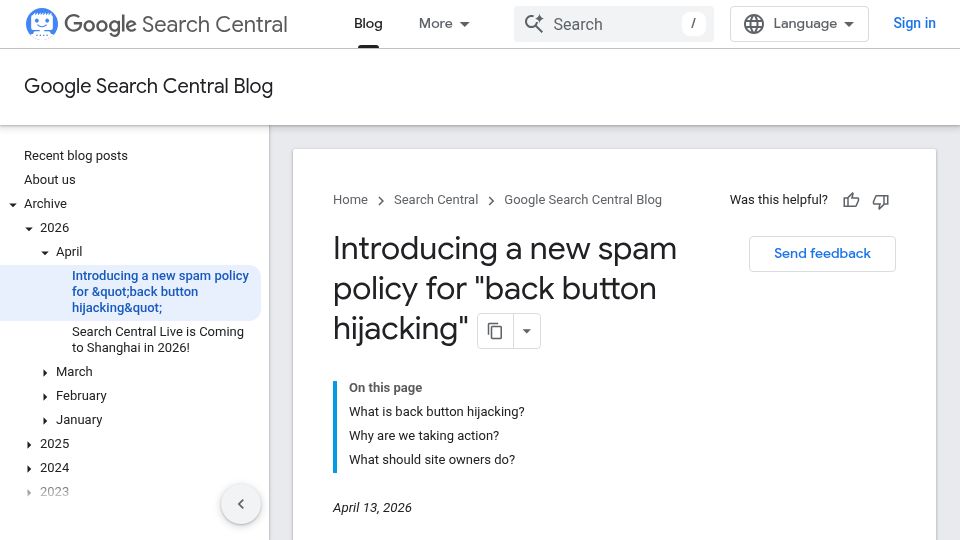
Task: Open About us page
Action: click(x=50, y=179)
